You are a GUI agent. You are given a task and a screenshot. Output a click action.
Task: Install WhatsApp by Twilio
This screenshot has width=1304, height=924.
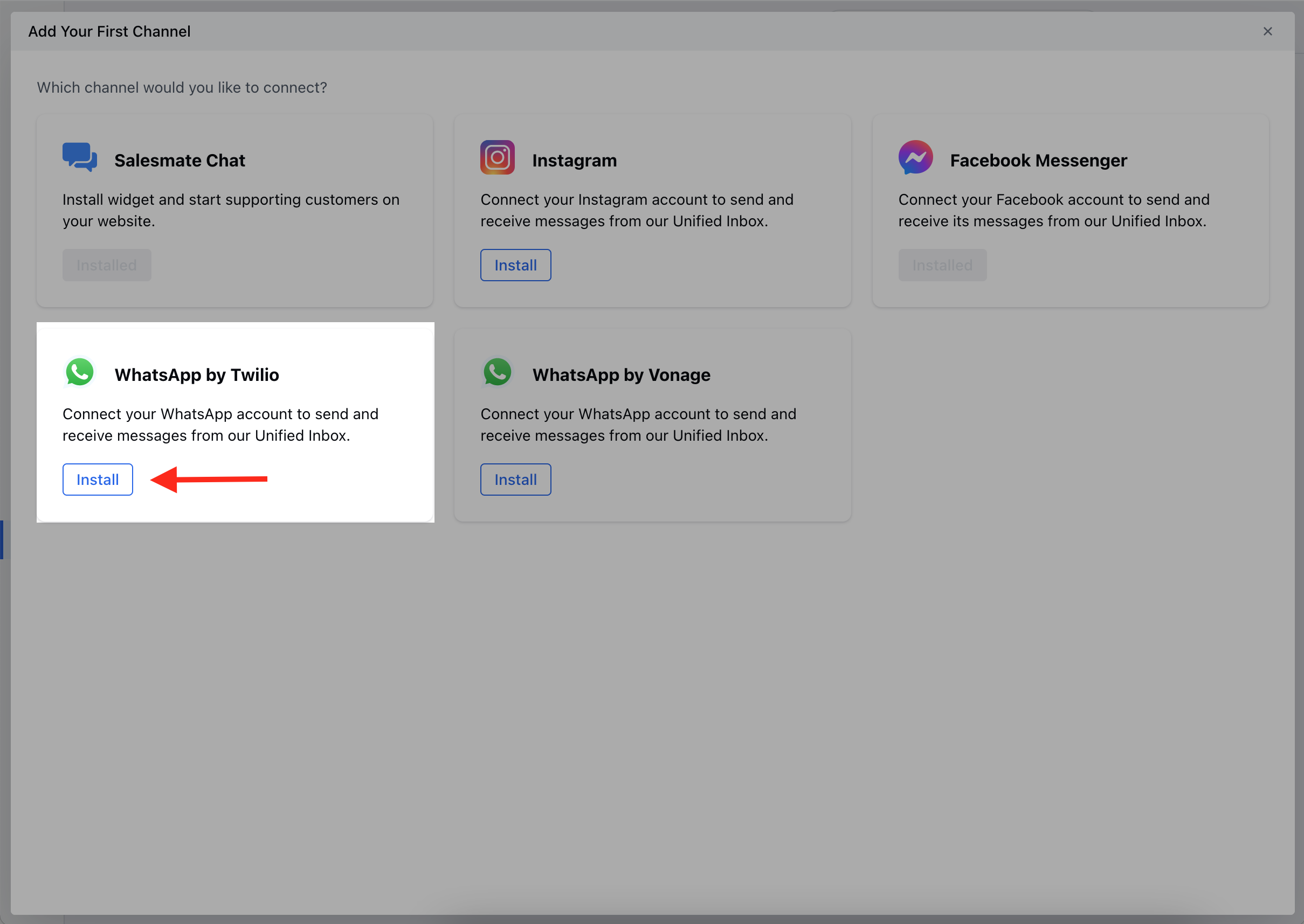tap(98, 480)
